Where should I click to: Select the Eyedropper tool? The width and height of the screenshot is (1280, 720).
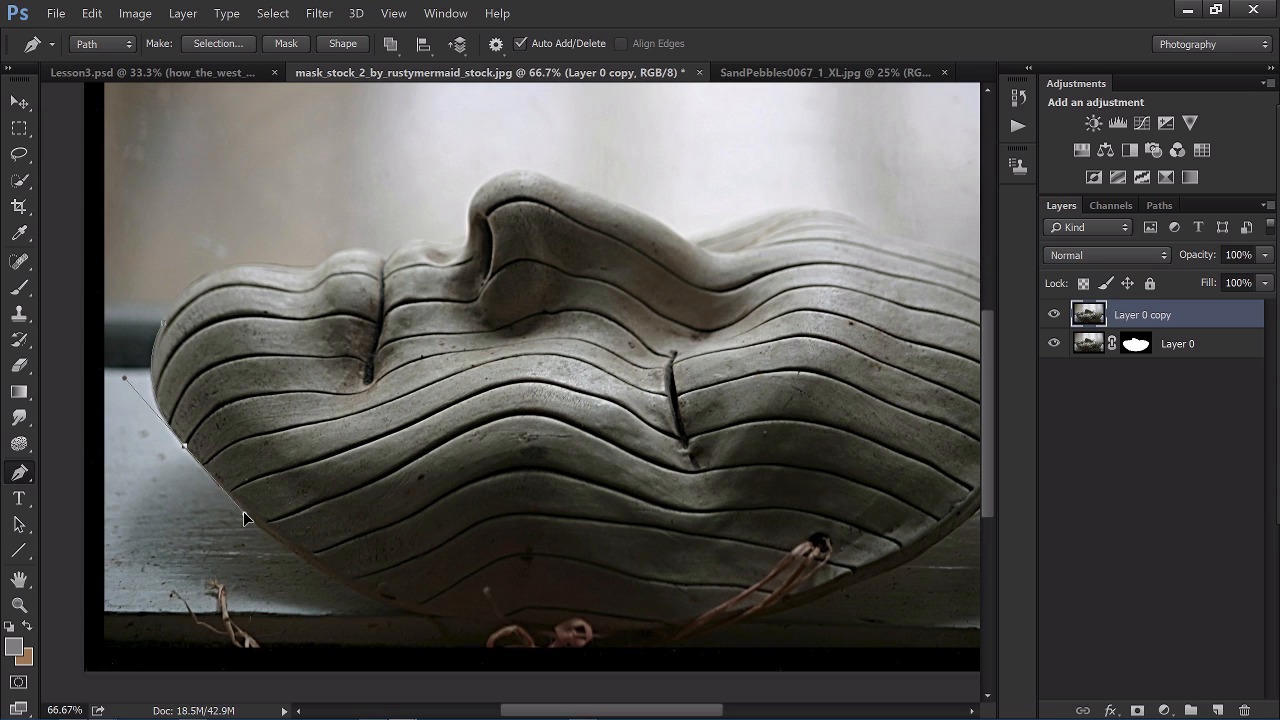pos(19,233)
